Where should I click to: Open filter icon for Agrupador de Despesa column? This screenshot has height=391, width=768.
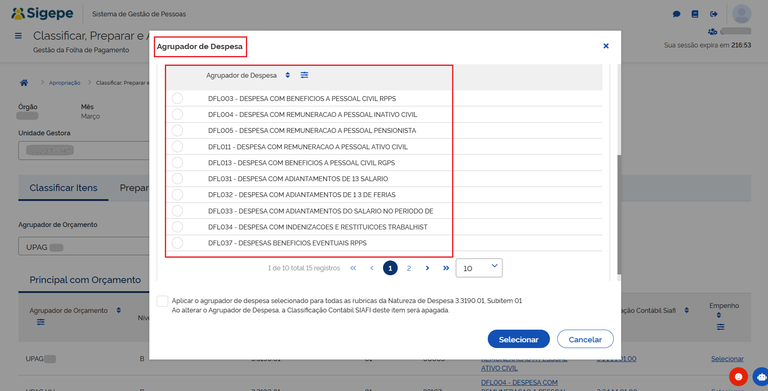click(x=304, y=75)
